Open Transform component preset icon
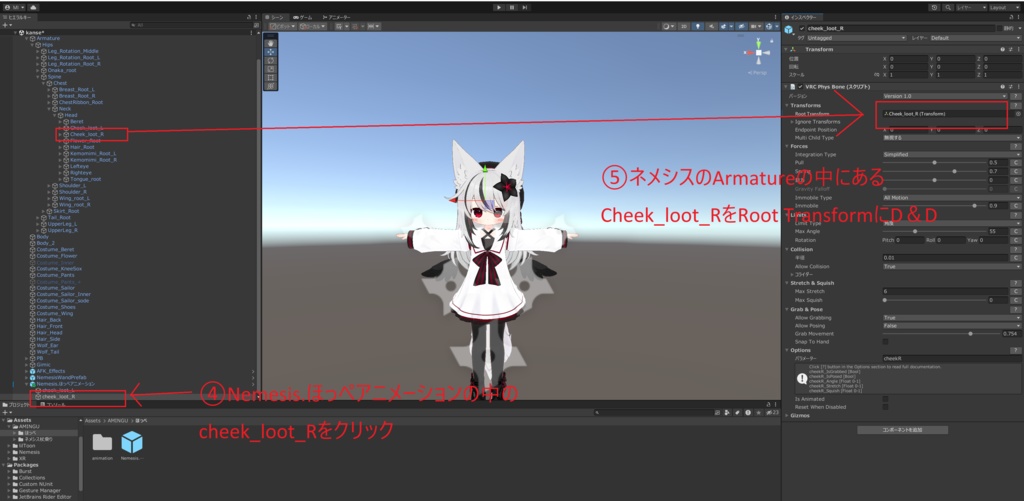 click(1010, 49)
